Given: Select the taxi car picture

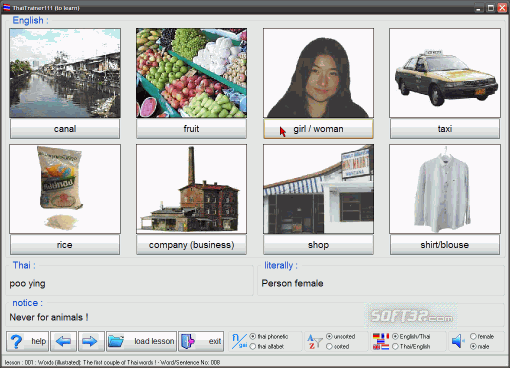Looking at the screenshot, I should [445, 73].
